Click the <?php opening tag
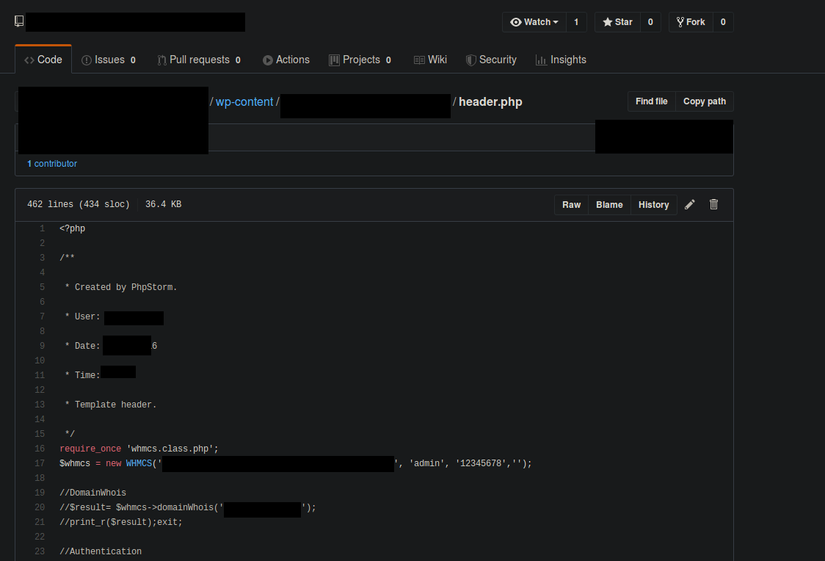 (72, 228)
